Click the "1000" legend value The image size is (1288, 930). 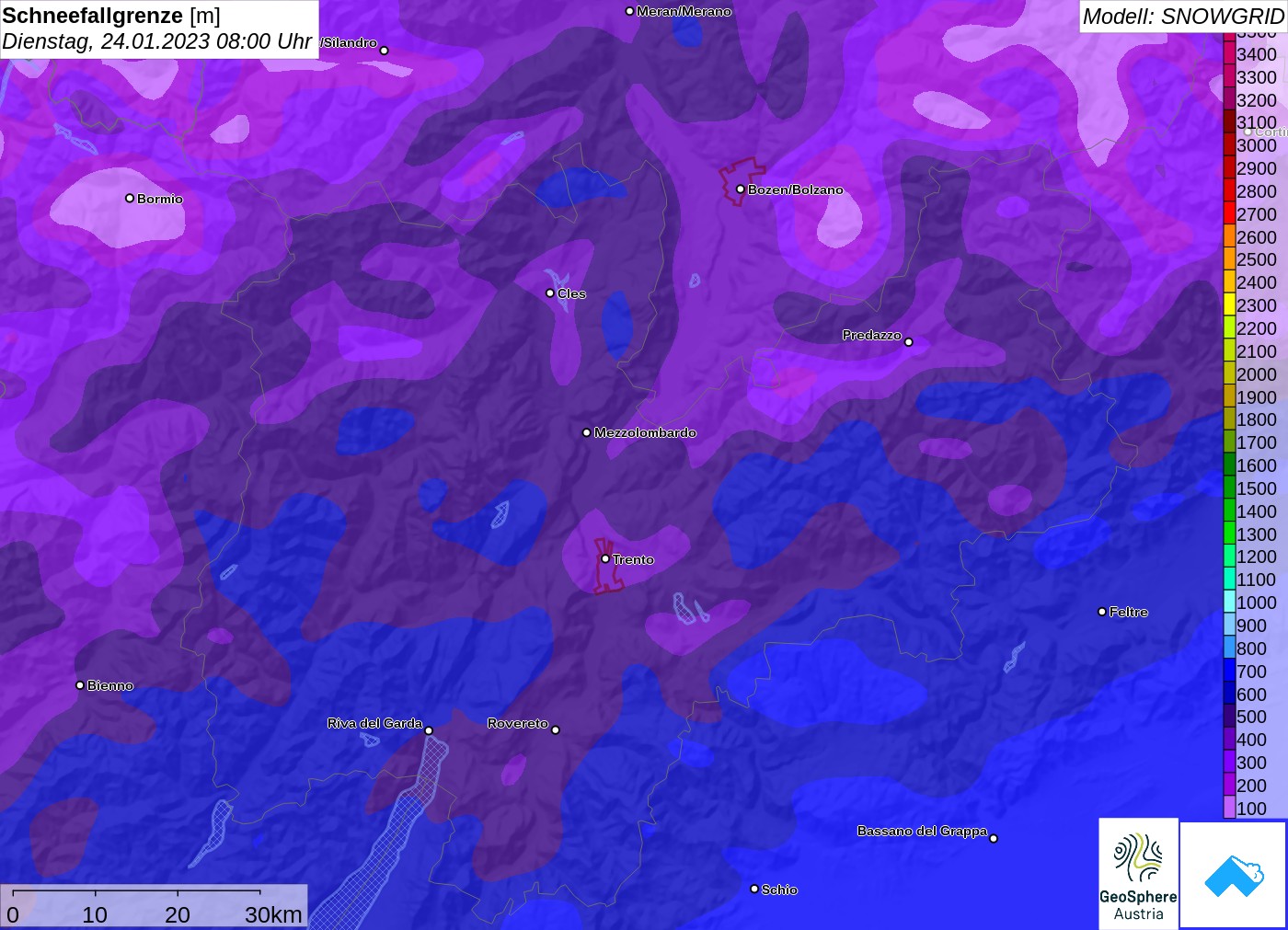(1257, 603)
